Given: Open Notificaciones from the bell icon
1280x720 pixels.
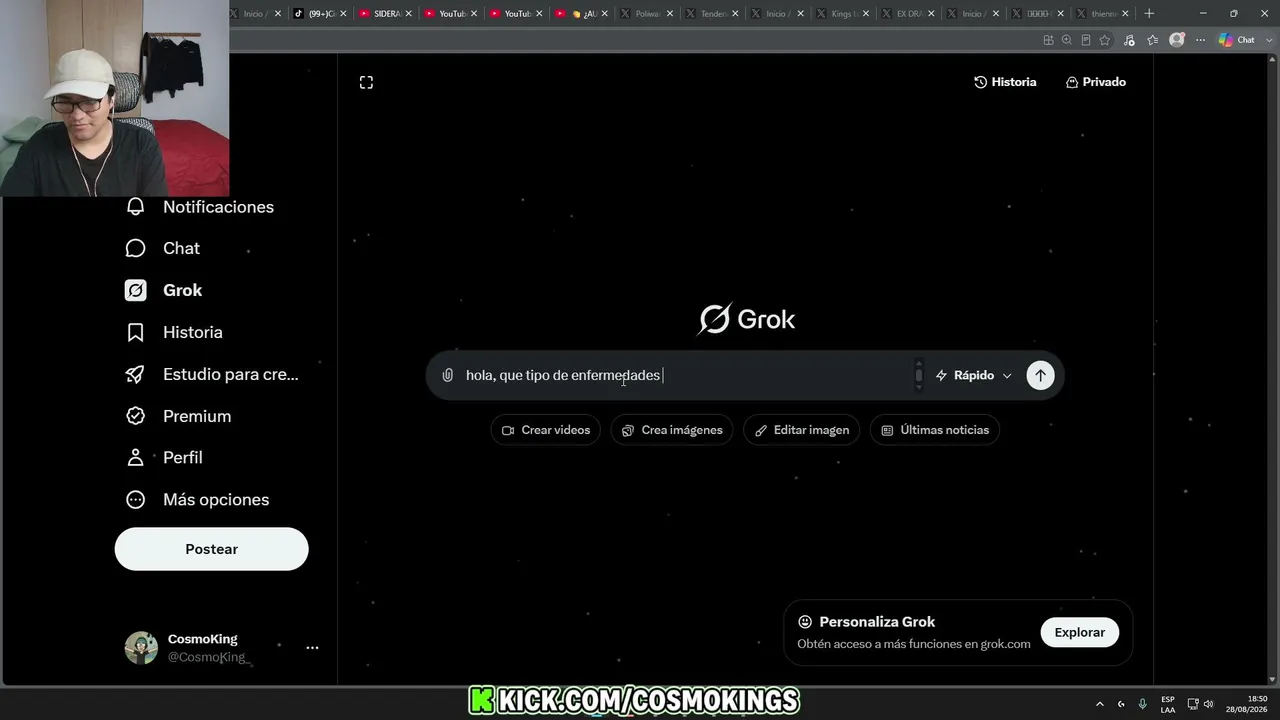Looking at the screenshot, I should point(135,207).
